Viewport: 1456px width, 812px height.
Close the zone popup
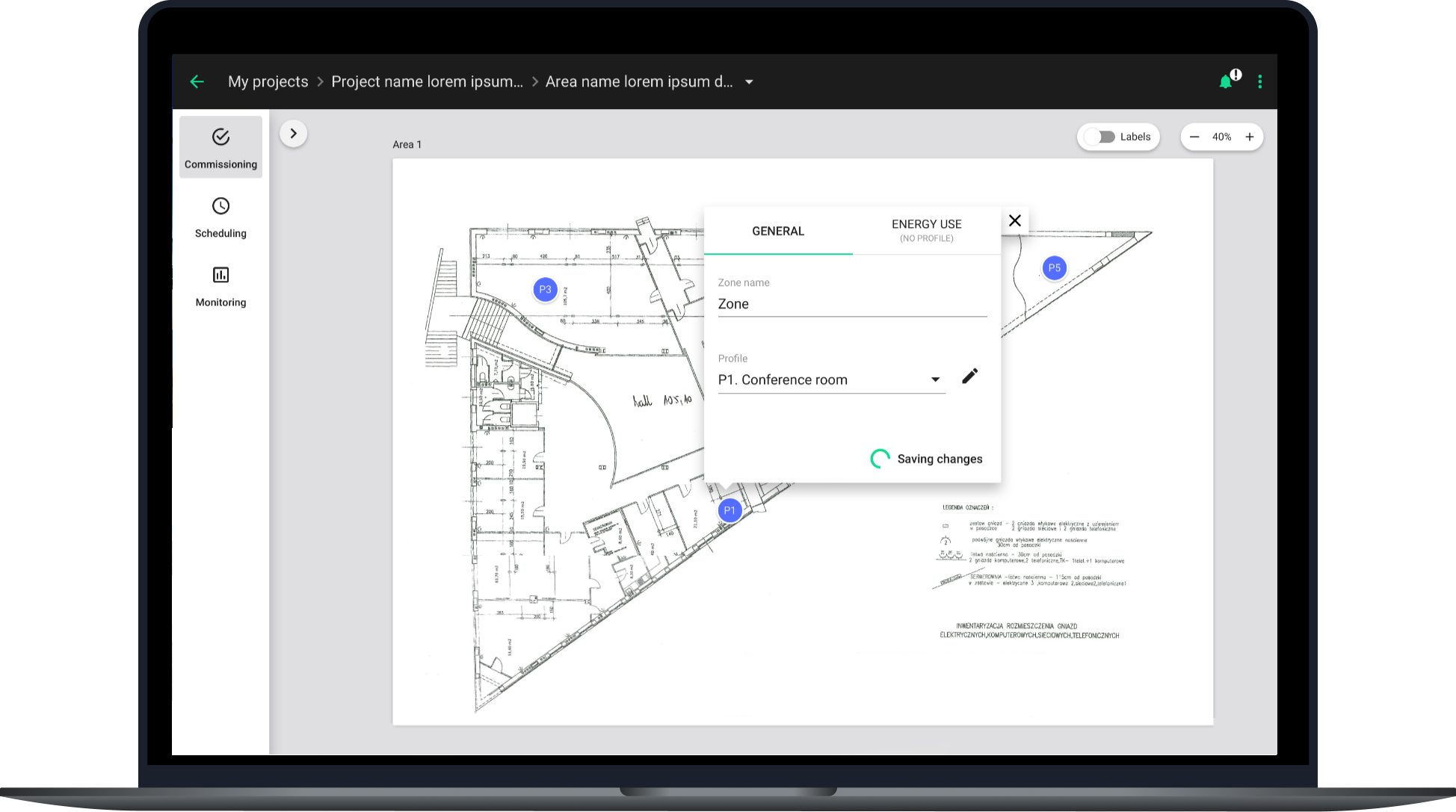(x=1015, y=220)
